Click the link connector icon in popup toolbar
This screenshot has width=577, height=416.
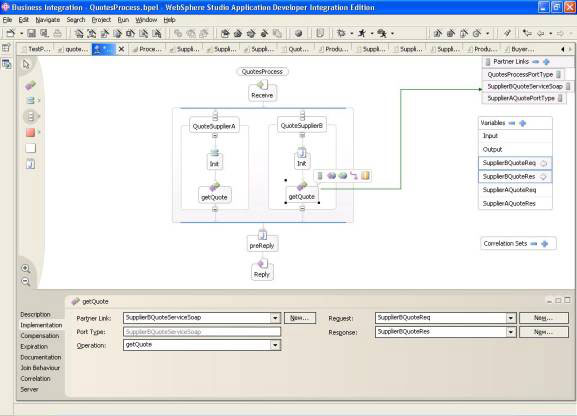354,176
